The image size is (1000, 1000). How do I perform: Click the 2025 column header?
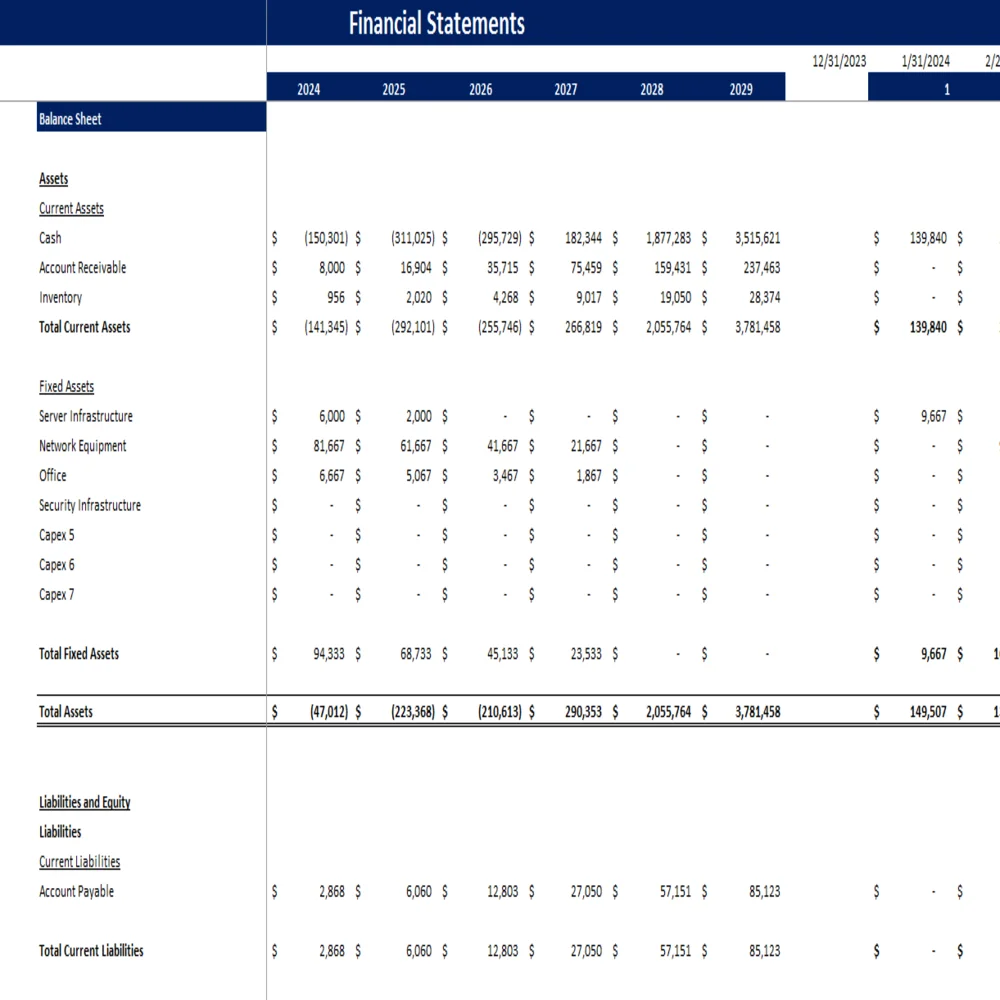394,88
